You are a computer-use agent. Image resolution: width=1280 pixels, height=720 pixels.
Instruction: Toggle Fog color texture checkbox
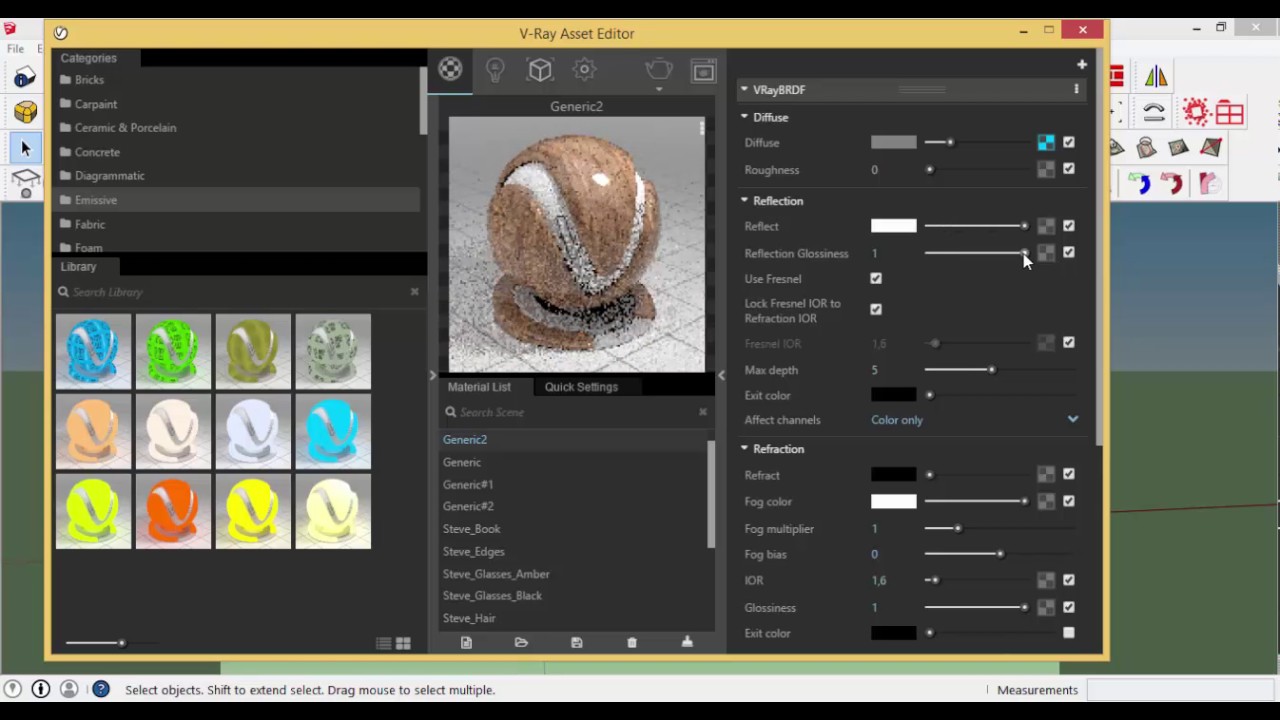(1069, 501)
